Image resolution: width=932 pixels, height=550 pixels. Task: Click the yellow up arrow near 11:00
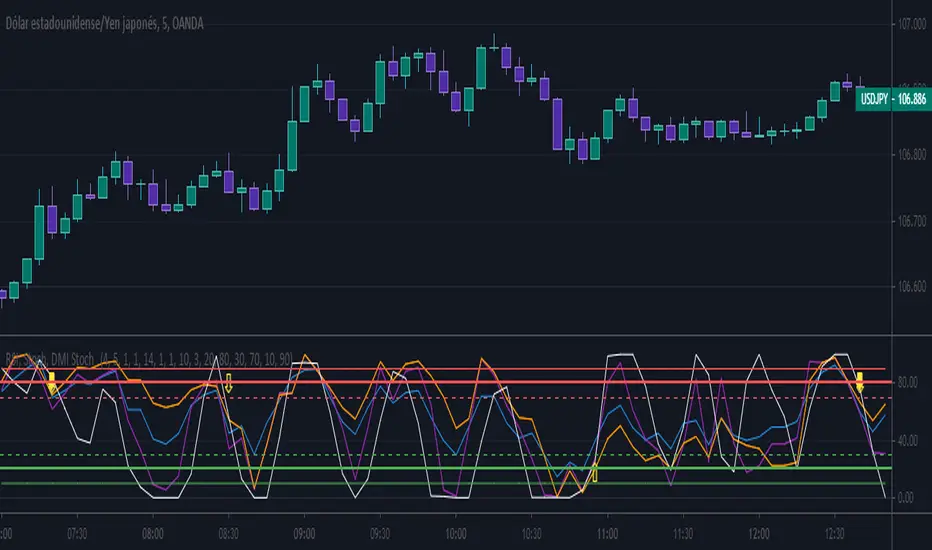point(595,472)
